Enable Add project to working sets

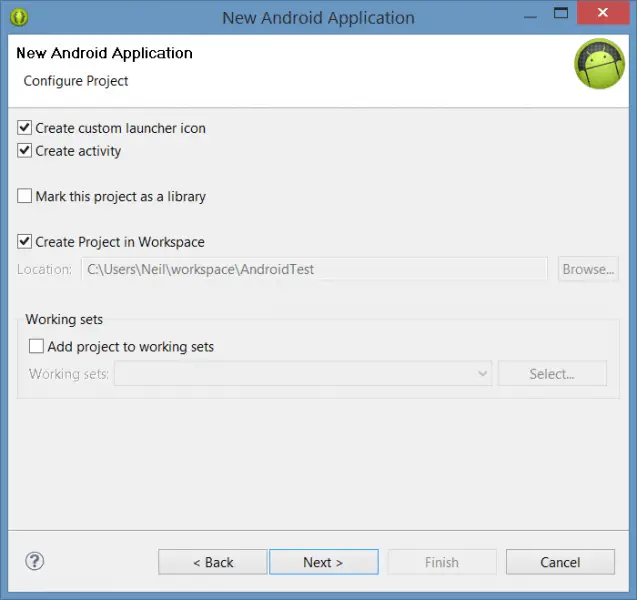coord(37,347)
